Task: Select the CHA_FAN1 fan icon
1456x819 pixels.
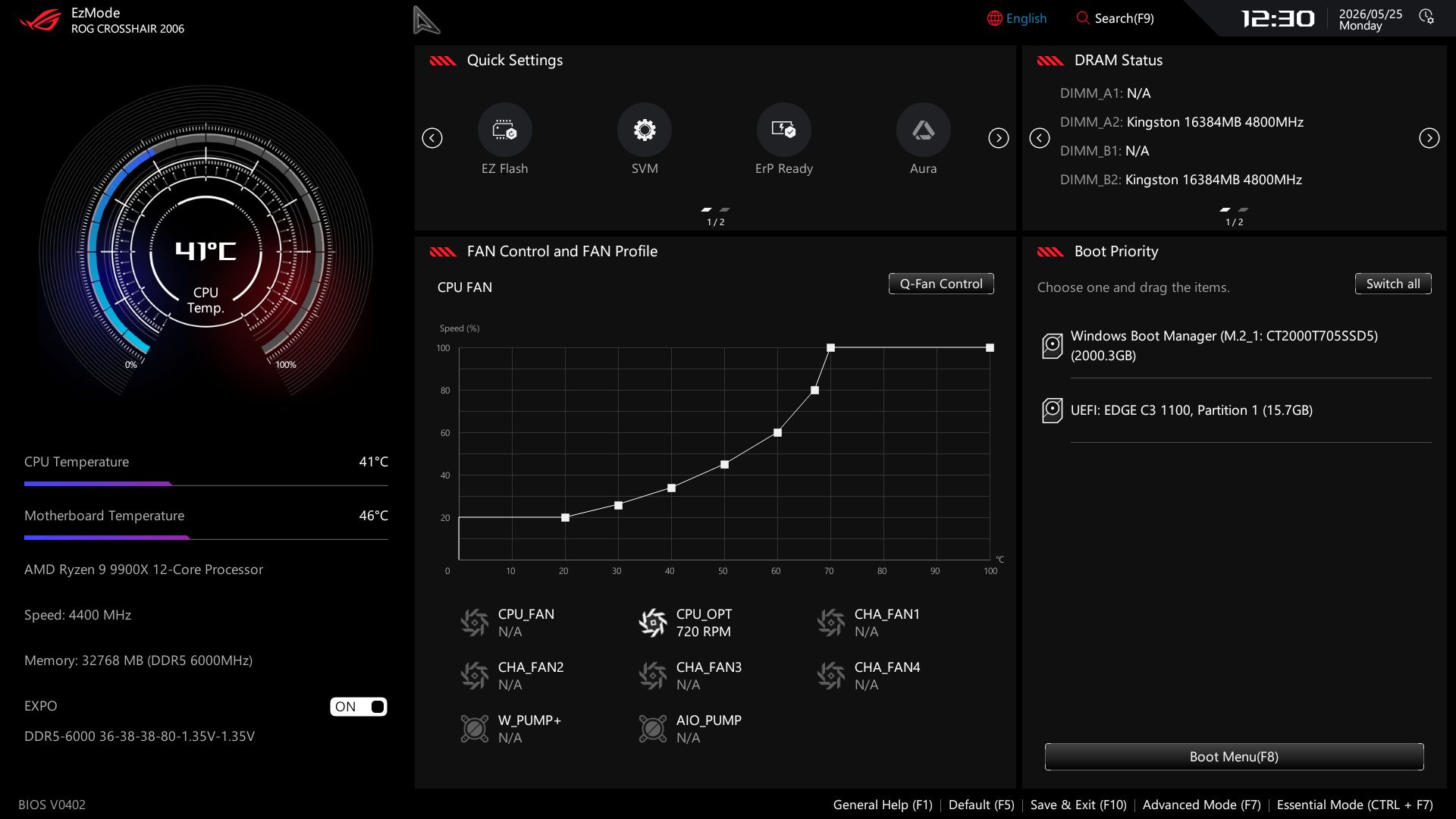Action: [x=831, y=623]
